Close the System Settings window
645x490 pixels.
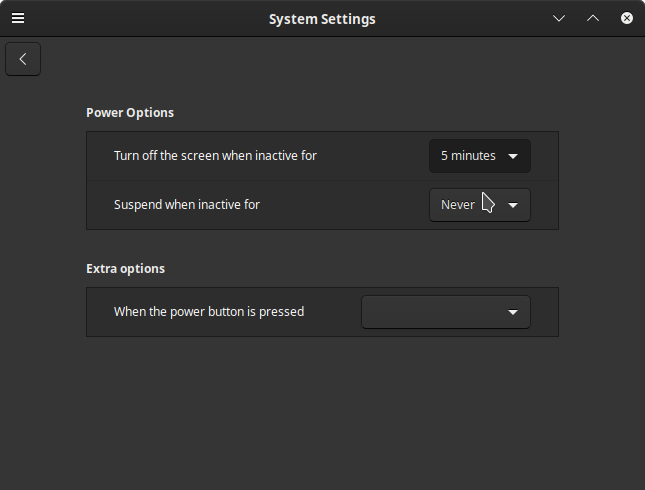pos(626,18)
